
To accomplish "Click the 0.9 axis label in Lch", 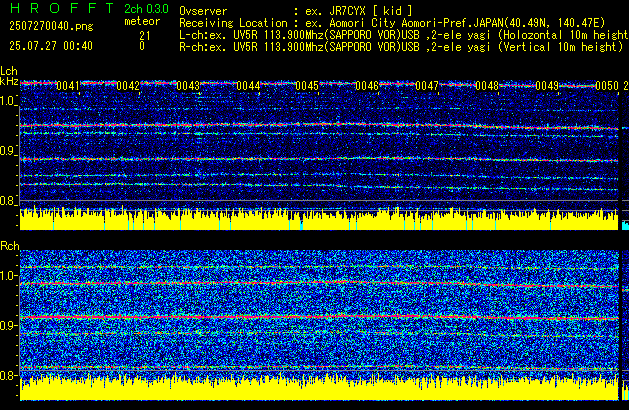I will 8,151.
